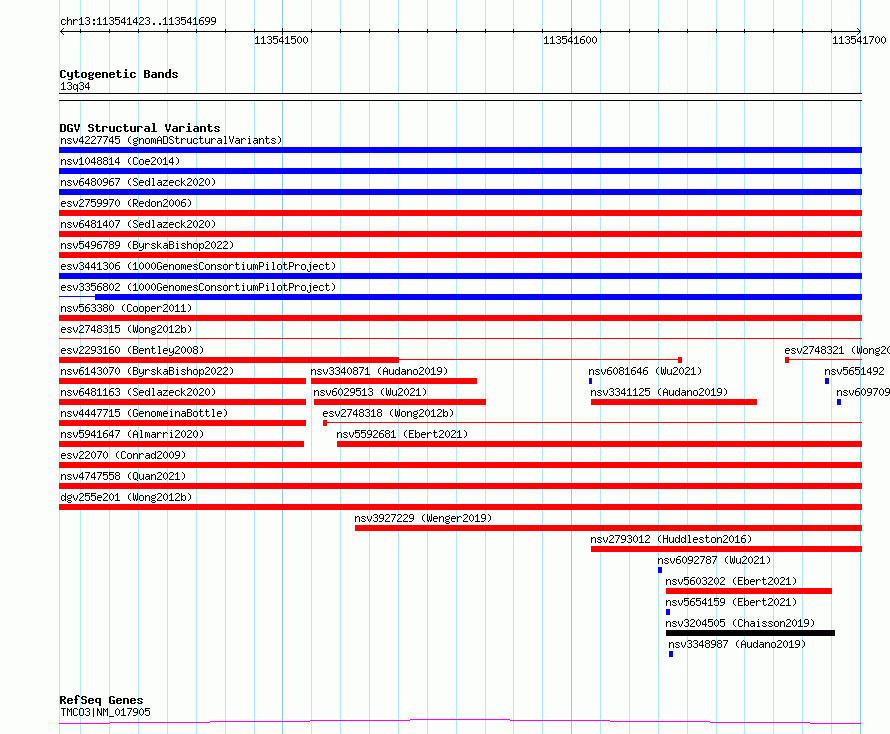Click the esv3441306 variant label
The width and height of the screenshot is (890, 734).
point(198,266)
